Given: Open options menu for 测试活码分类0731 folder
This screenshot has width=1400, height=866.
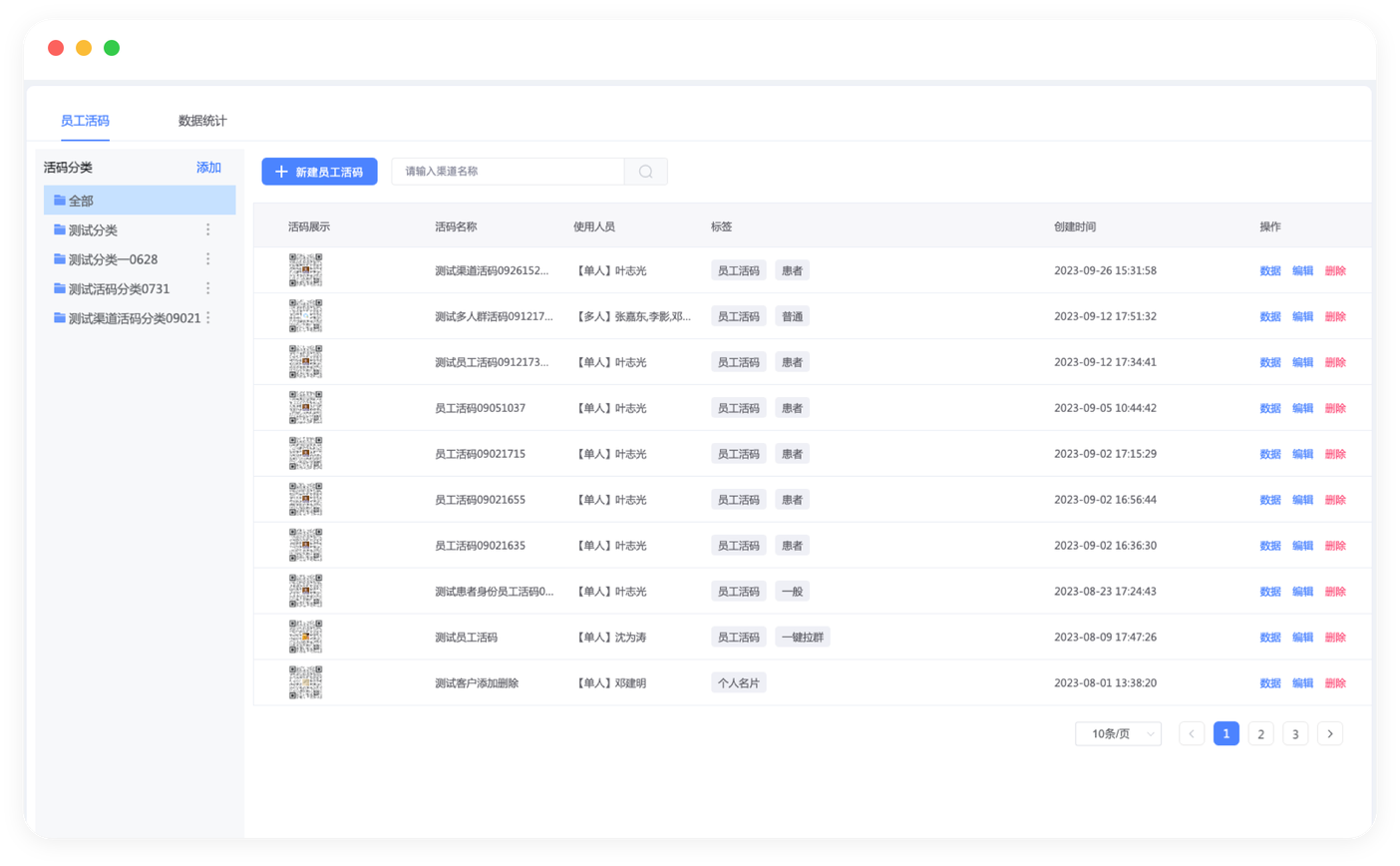Looking at the screenshot, I should coord(207,288).
